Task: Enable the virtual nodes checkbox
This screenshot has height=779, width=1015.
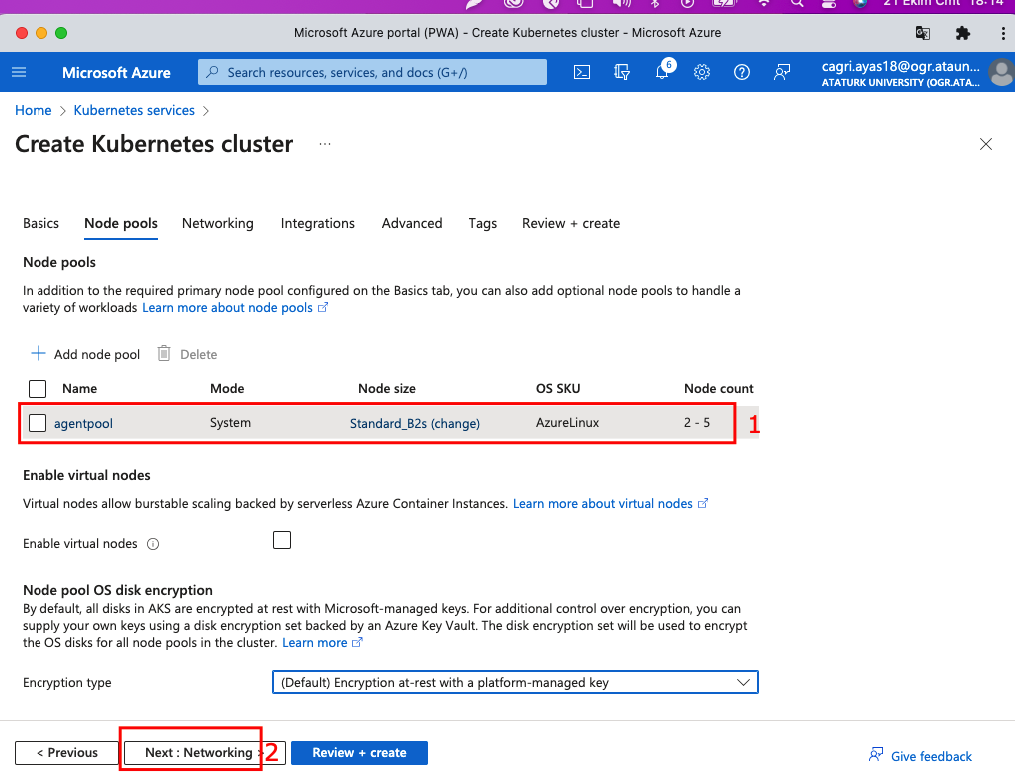Action: 282,541
